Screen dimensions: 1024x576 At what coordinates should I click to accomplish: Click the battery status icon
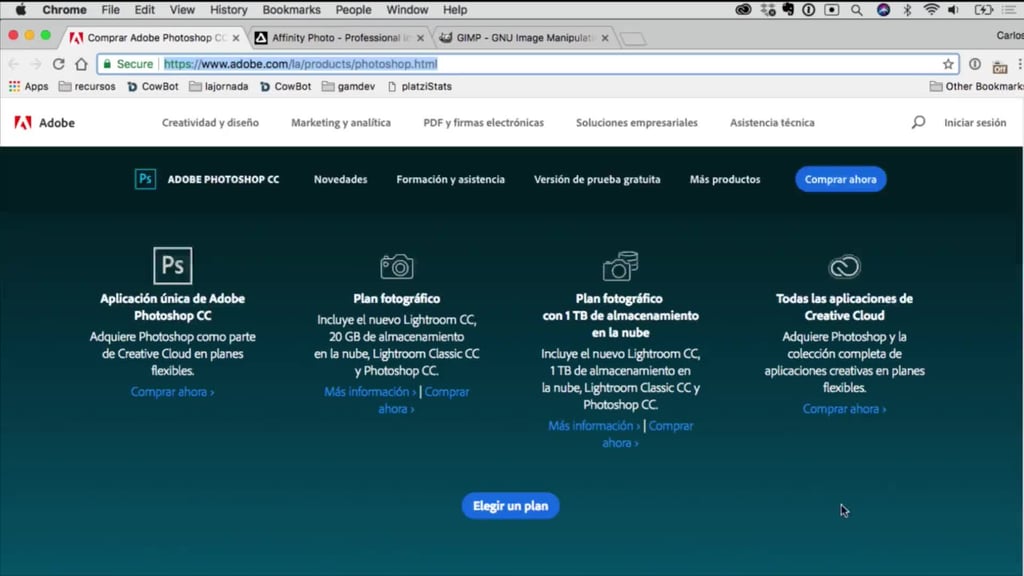point(983,10)
